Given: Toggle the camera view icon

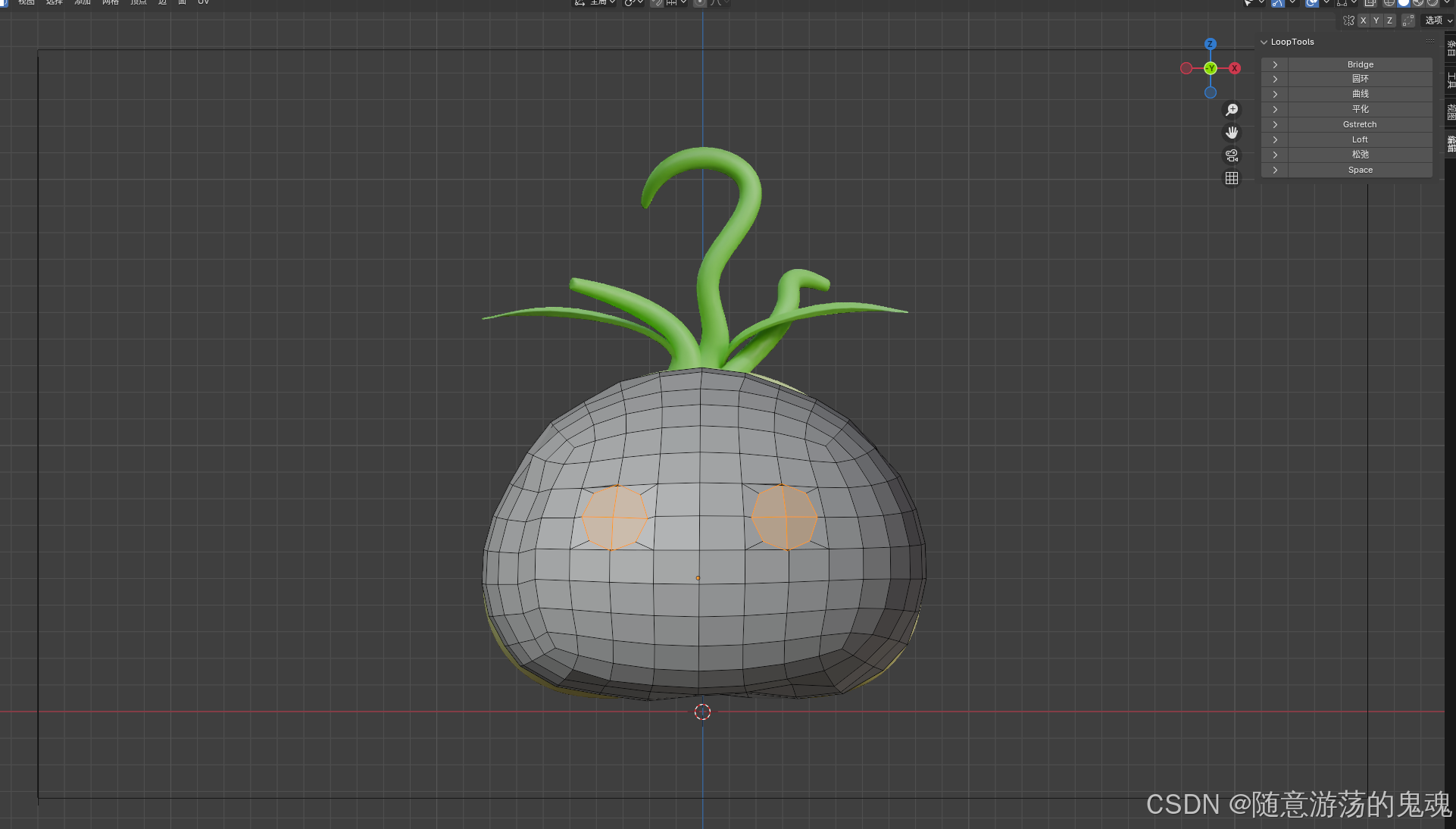Looking at the screenshot, I should point(1232,155).
